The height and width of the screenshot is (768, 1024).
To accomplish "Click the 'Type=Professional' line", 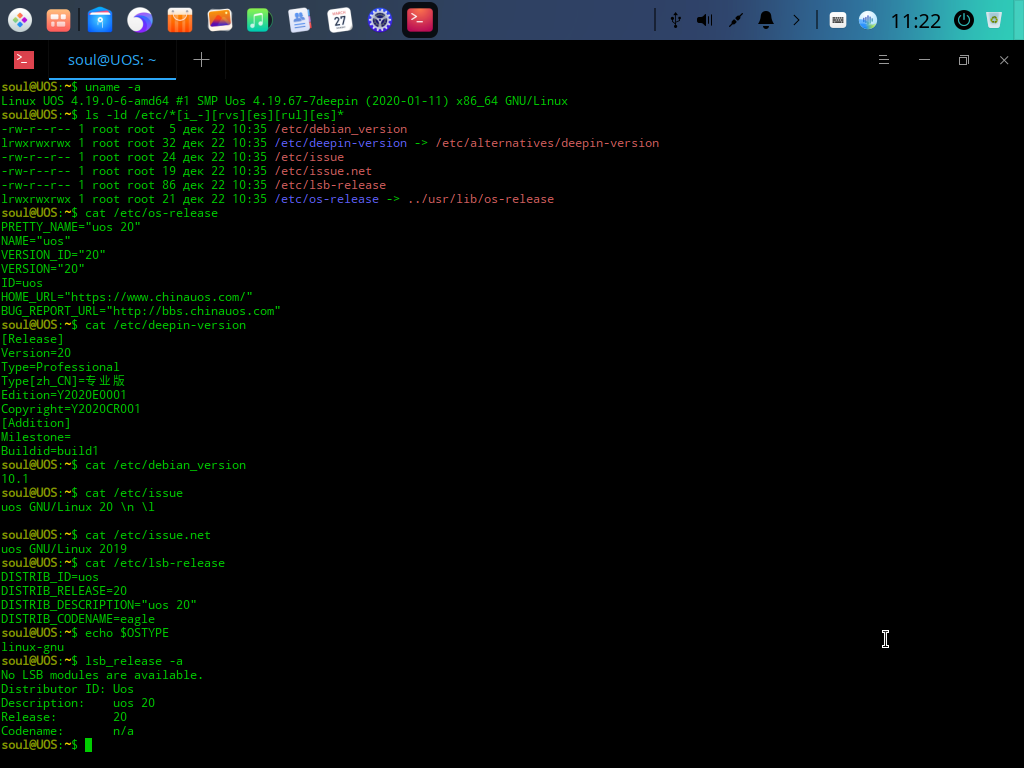I will coord(60,367).
